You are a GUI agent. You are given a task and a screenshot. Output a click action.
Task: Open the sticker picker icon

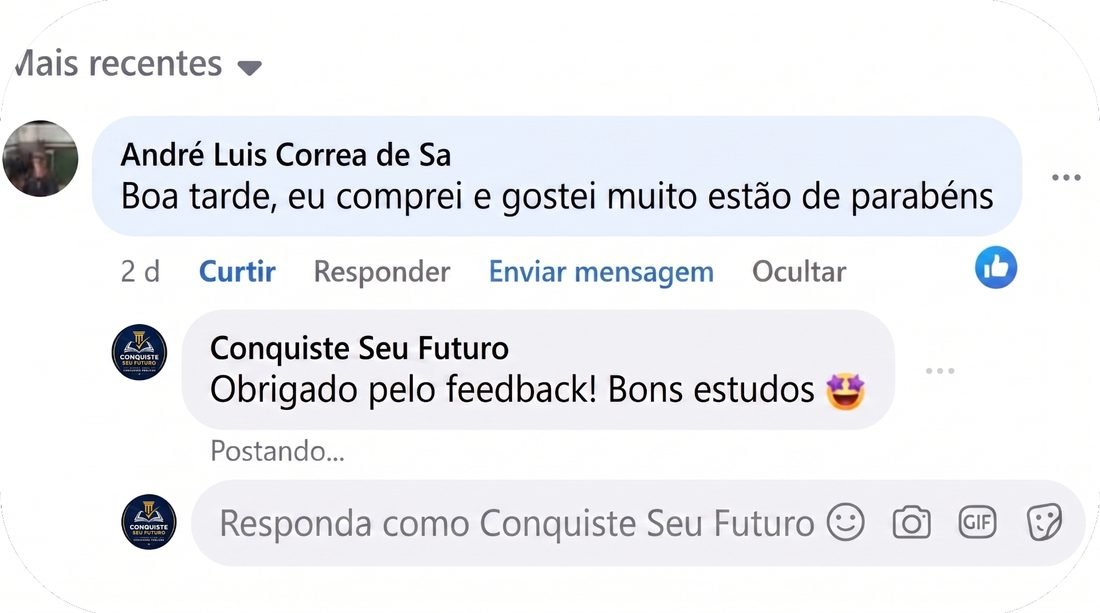click(1044, 523)
